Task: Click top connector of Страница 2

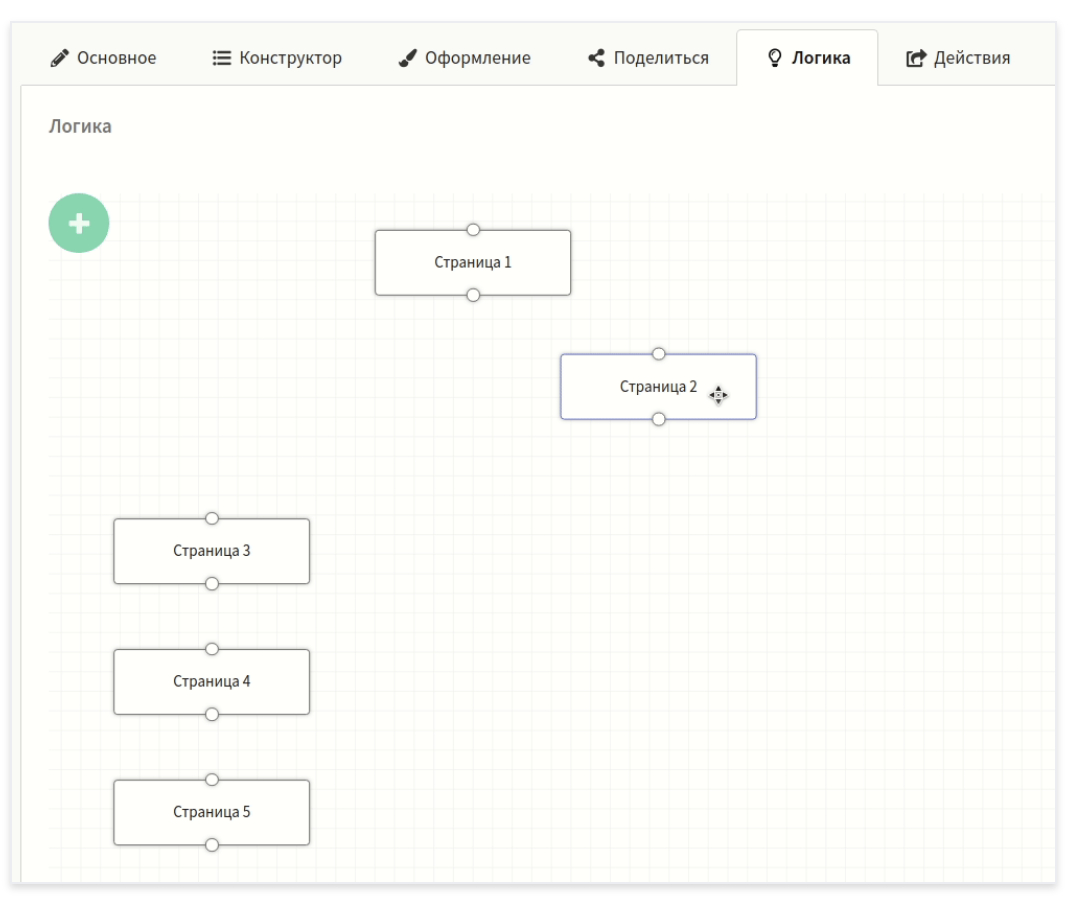Action: 658,354
